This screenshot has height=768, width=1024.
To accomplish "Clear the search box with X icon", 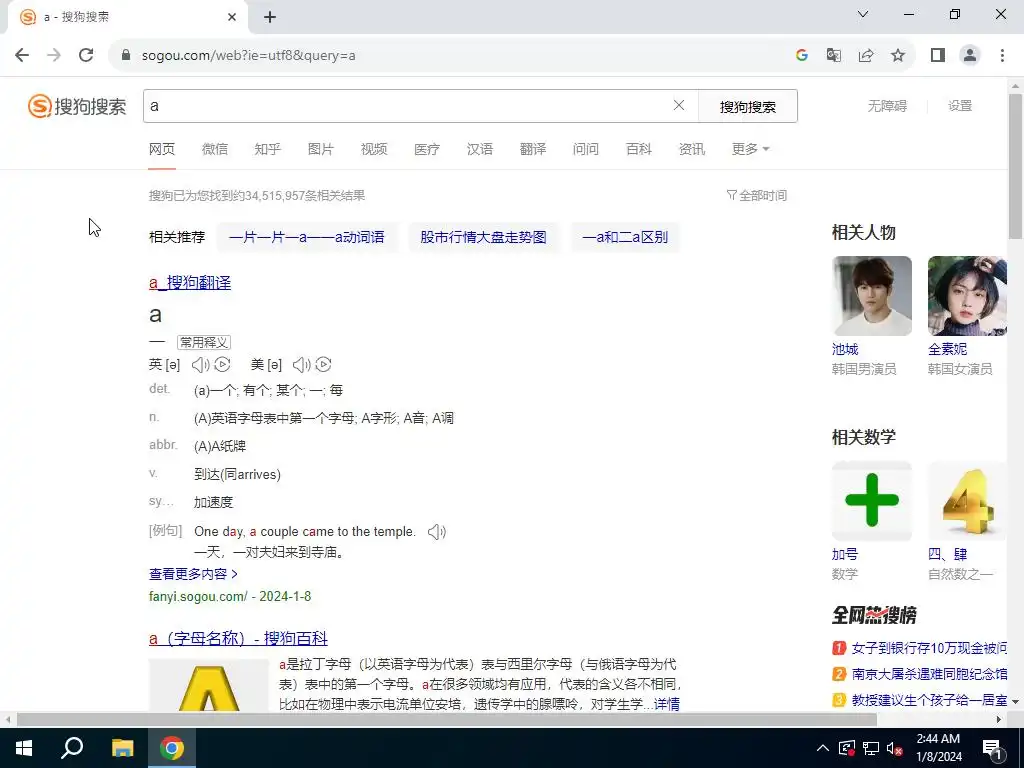I will click(679, 105).
